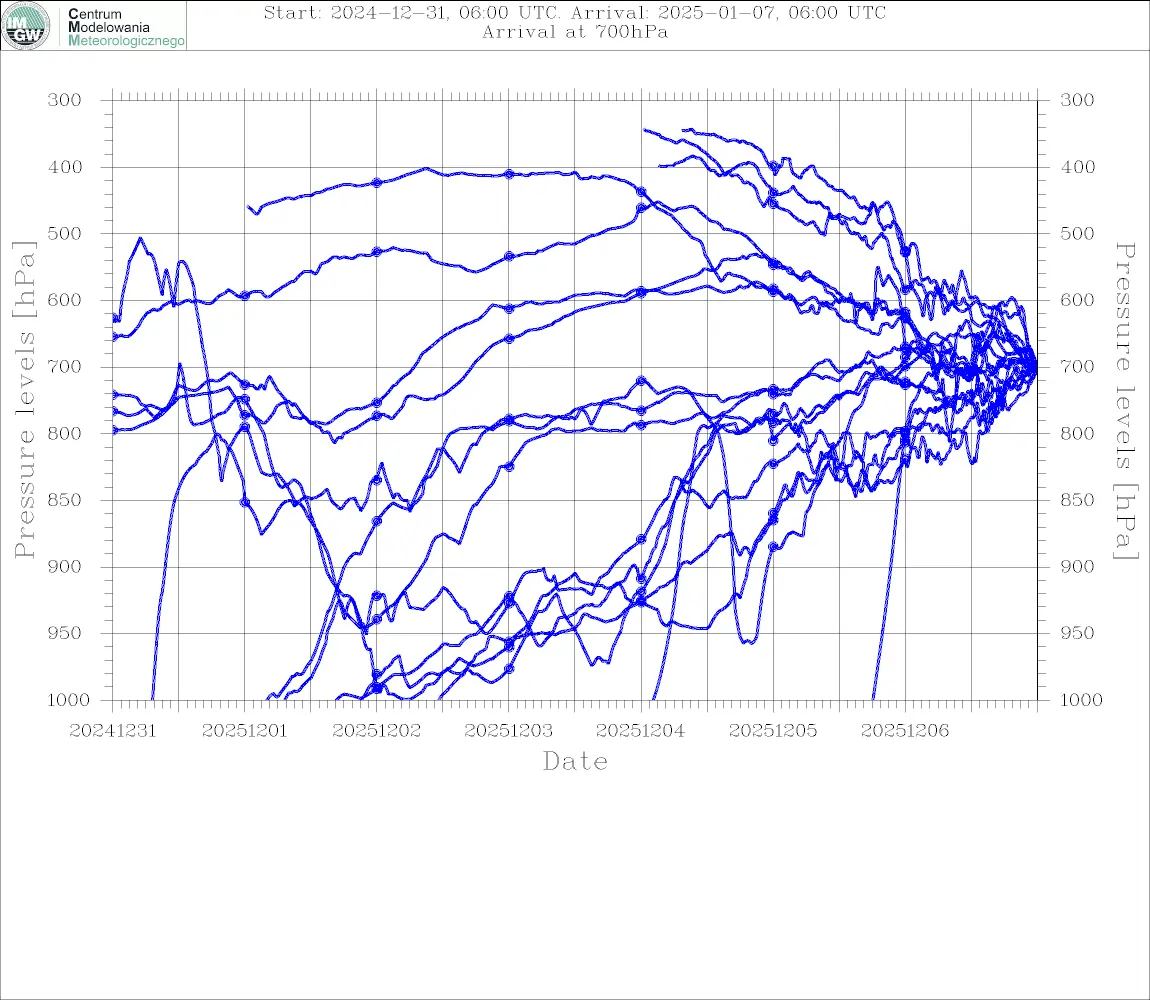Click the 20251203 date label
Viewport: 1150px width, 1000px height.
click(509, 731)
